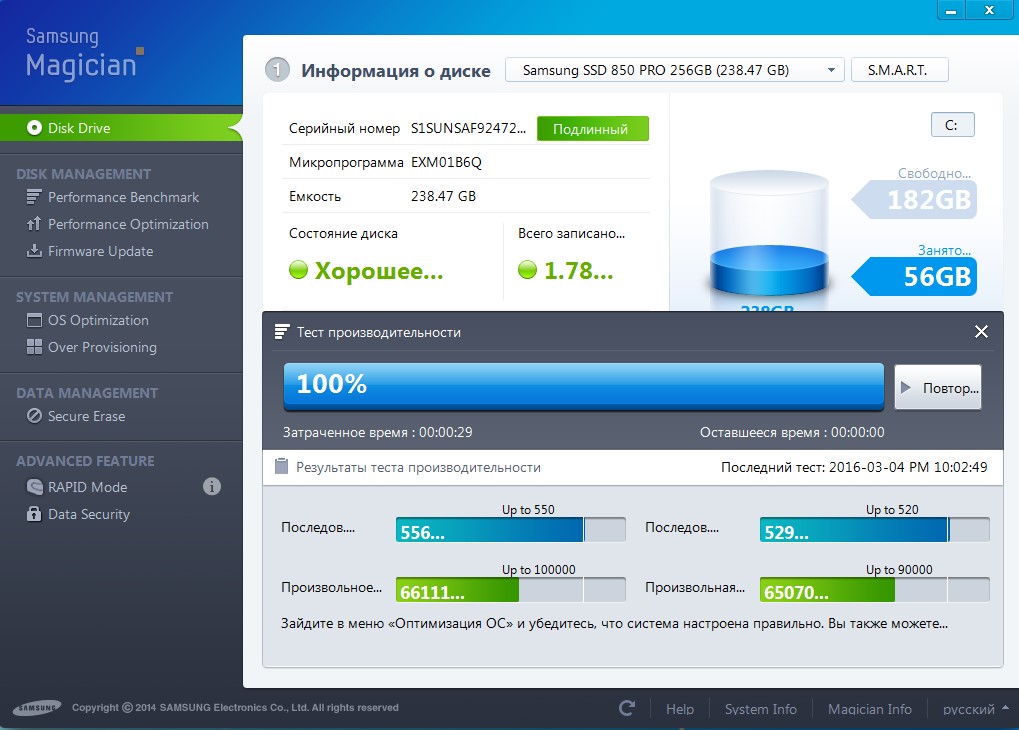Click the green dot beside 1.78
Image resolution: width=1019 pixels, height=730 pixels.
click(x=527, y=269)
